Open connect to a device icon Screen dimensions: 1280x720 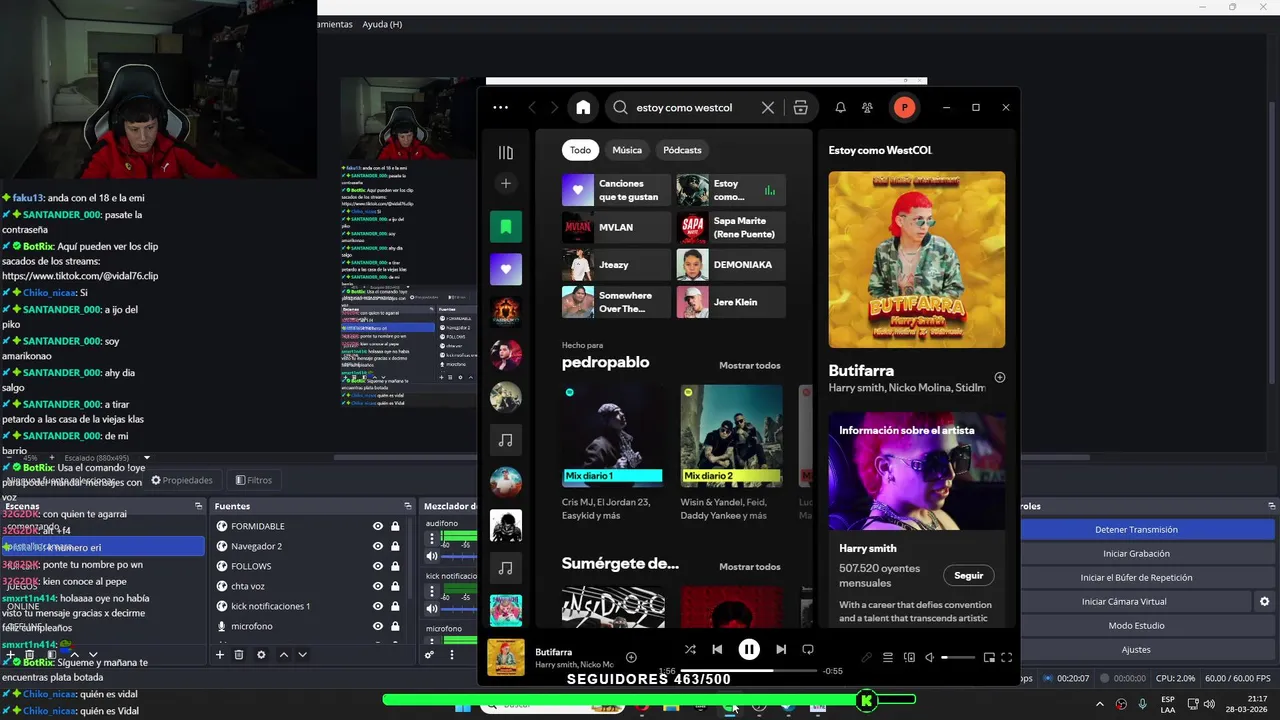tap(909, 657)
